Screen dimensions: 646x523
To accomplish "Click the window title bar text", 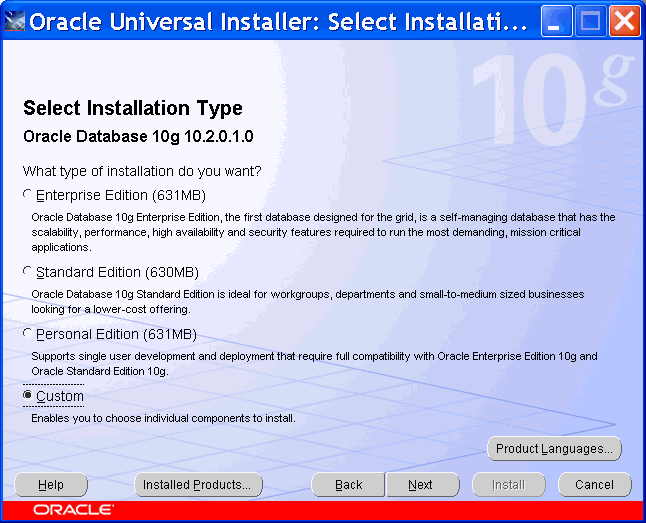I will coord(278,21).
